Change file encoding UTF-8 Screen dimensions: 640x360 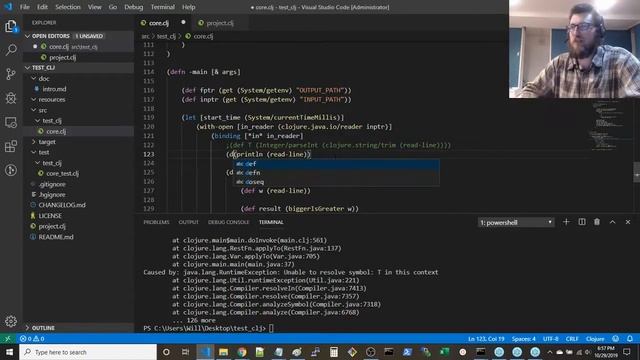(x=551, y=339)
